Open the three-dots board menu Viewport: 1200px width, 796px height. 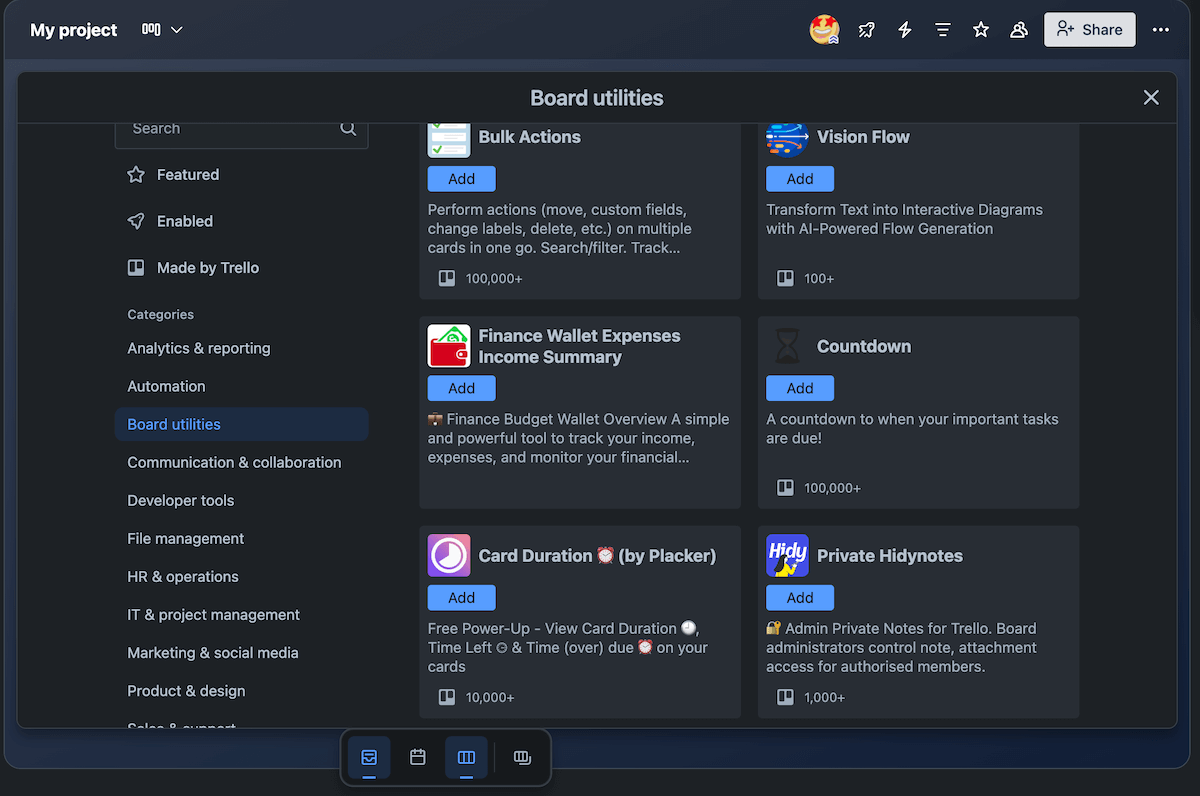click(1160, 29)
